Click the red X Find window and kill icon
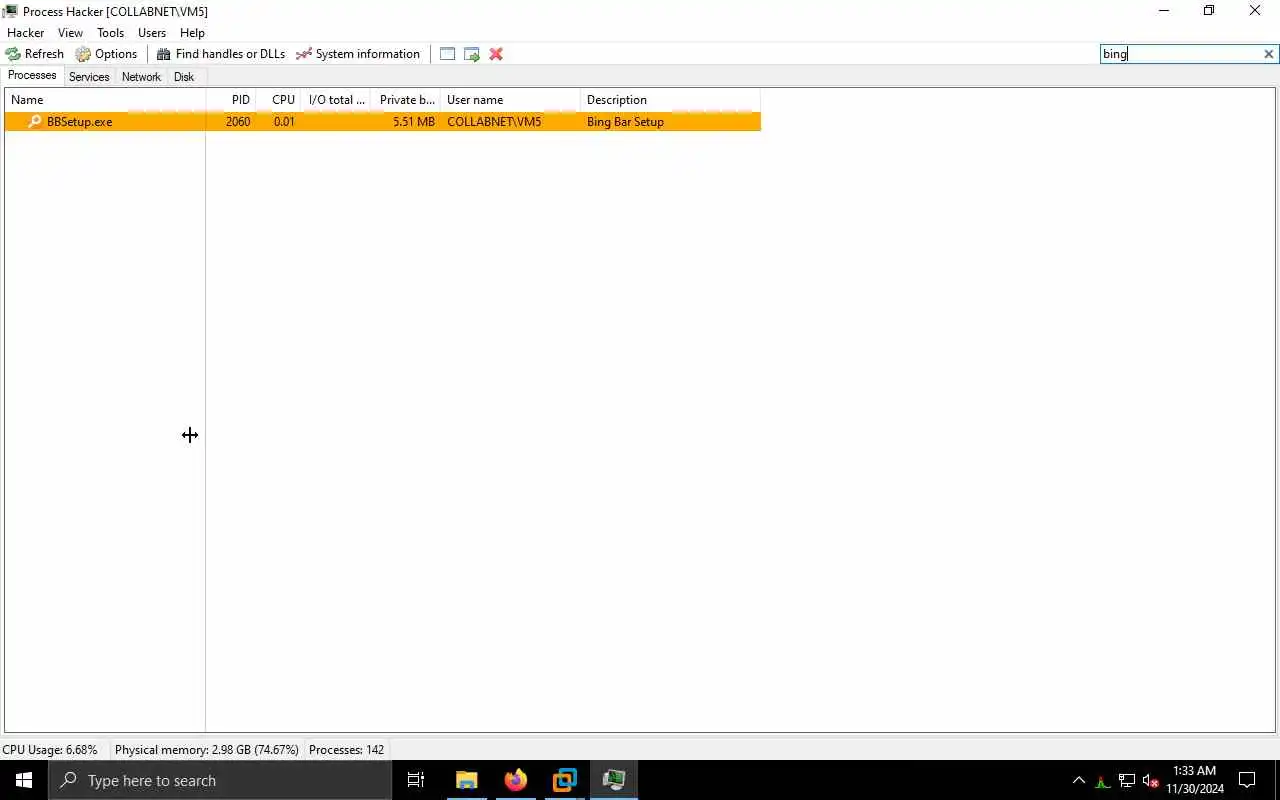The width and height of the screenshot is (1280, 800). pos(496,54)
